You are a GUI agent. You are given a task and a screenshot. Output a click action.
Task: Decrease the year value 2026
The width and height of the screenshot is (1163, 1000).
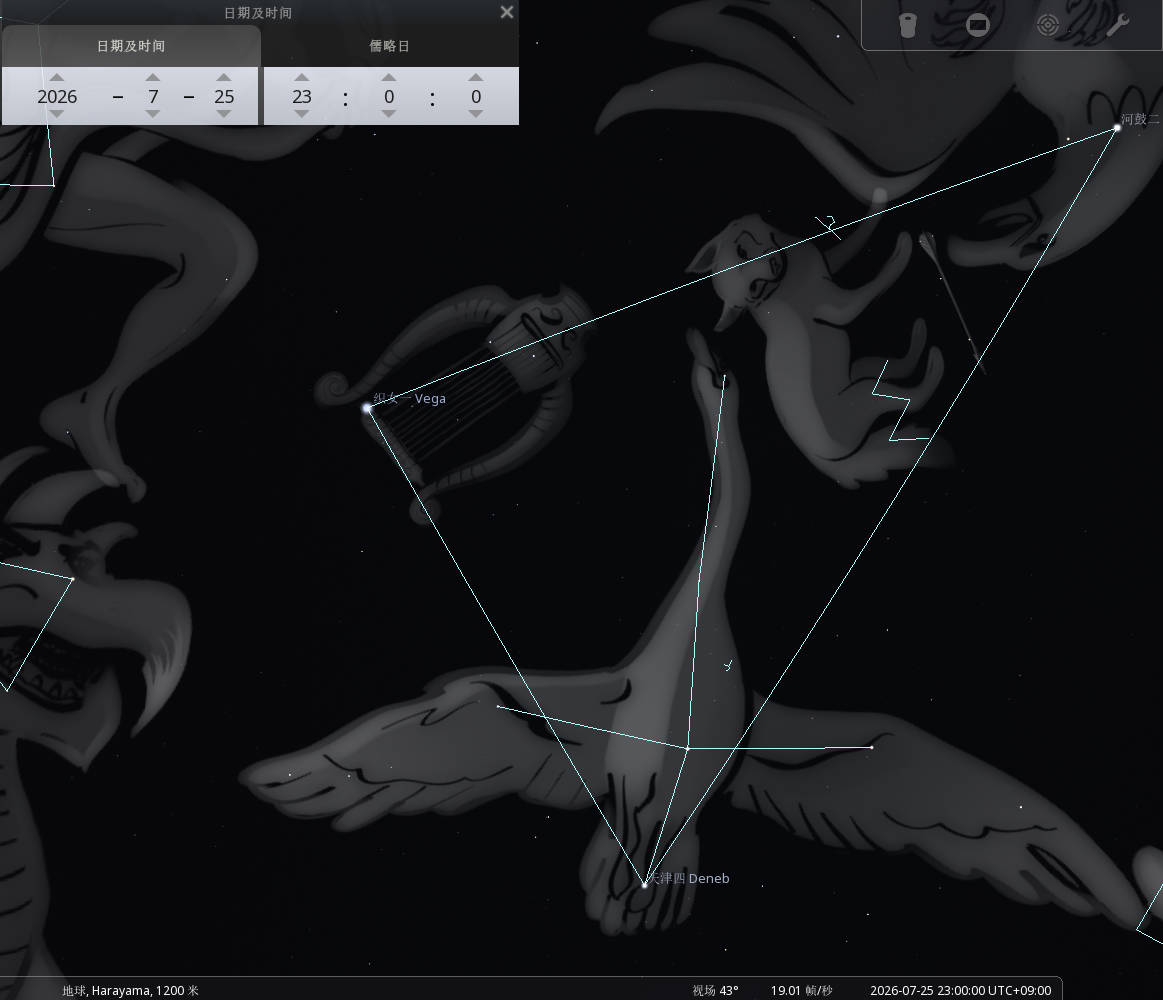click(57, 114)
